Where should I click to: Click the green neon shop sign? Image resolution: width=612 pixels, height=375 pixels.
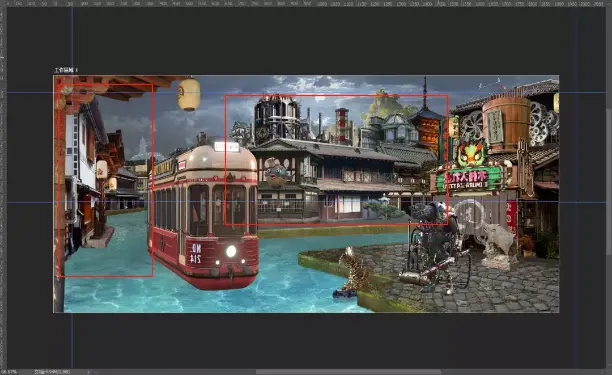click(x=469, y=179)
